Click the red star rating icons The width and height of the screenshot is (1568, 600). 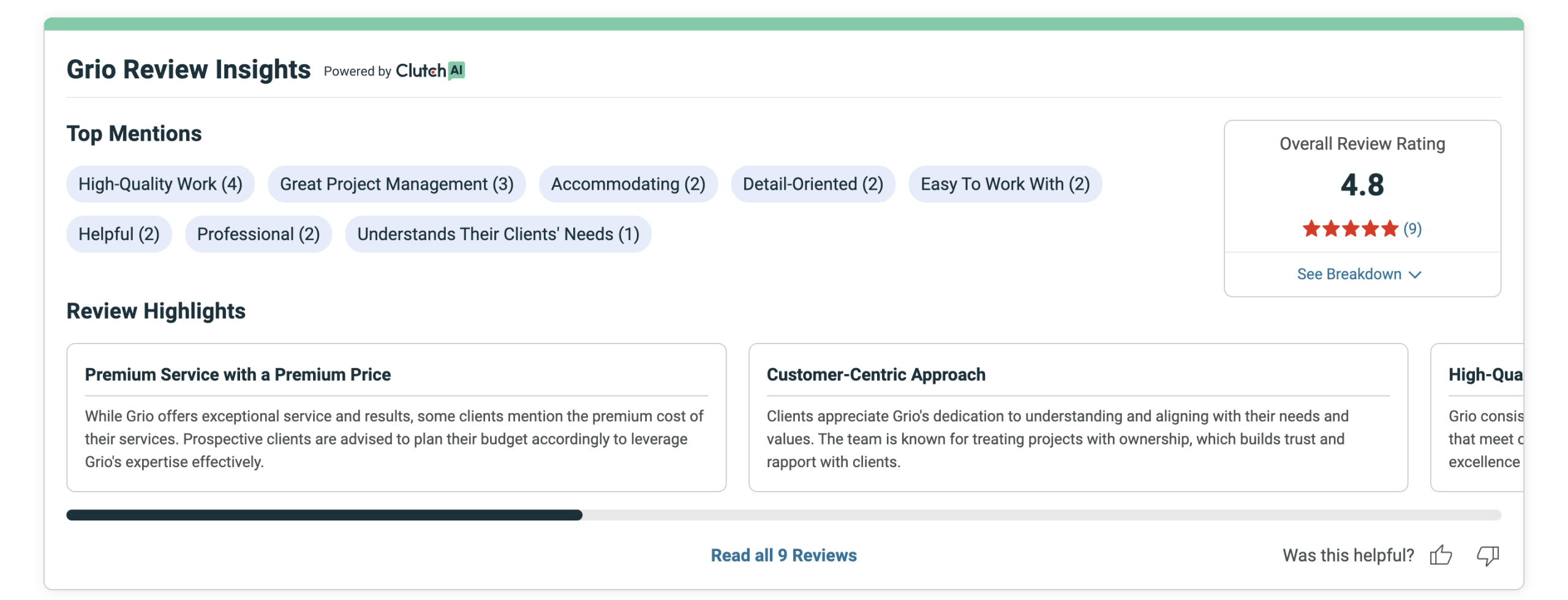pos(1349,229)
